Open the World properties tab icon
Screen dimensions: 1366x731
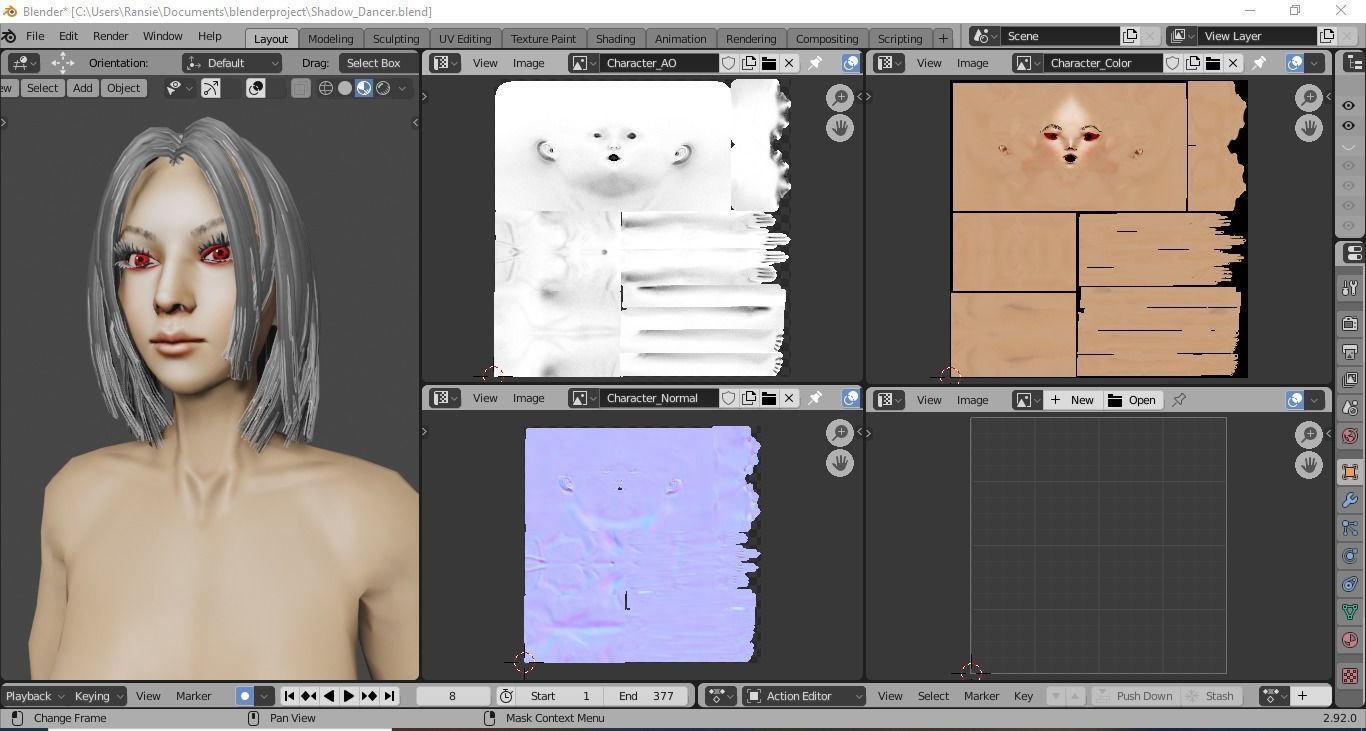coord(1350,436)
